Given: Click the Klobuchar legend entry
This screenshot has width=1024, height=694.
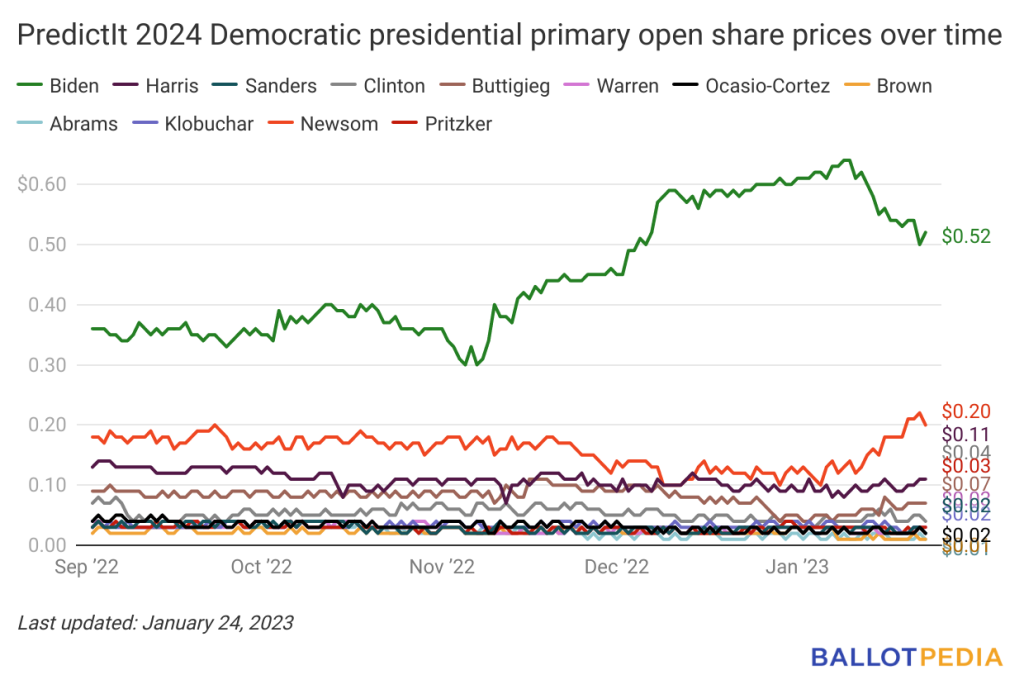Looking at the screenshot, I should (193, 123).
